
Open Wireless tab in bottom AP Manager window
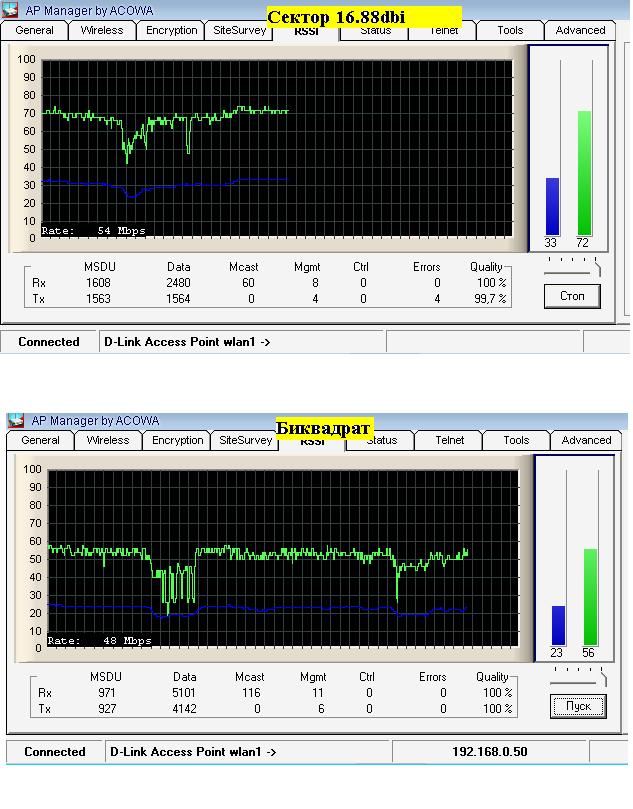(x=108, y=441)
